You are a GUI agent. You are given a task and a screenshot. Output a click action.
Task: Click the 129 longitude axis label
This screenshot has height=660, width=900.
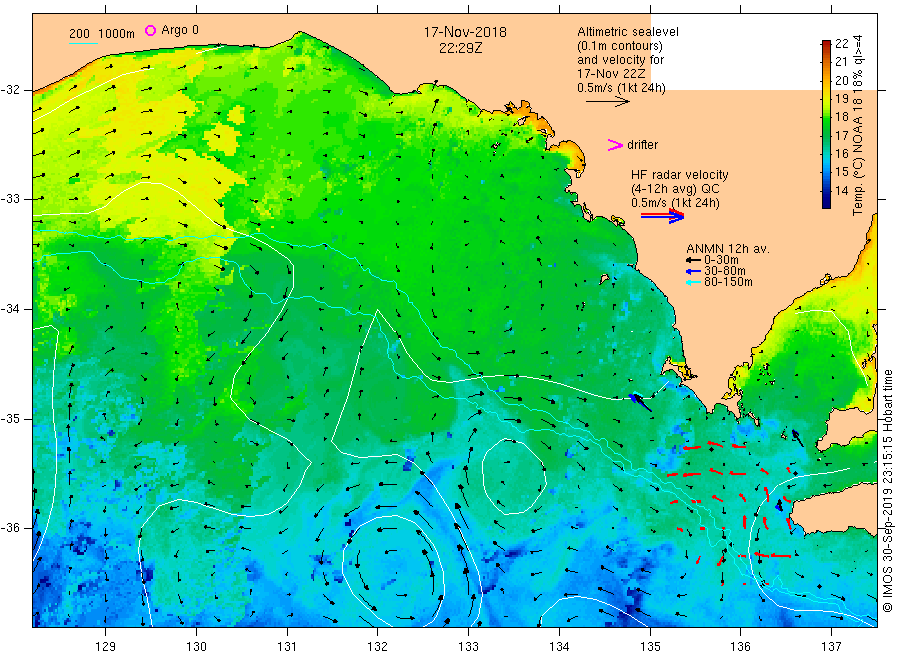click(x=106, y=647)
